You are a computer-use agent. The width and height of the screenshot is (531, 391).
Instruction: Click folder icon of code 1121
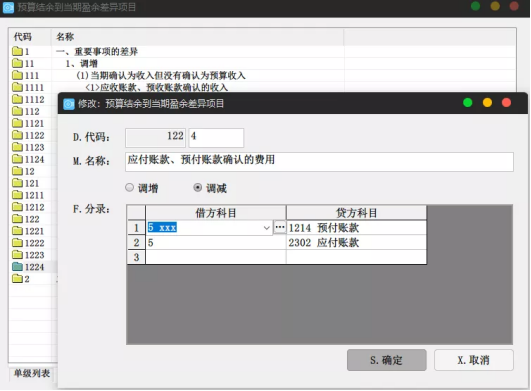click(x=17, y=123)
